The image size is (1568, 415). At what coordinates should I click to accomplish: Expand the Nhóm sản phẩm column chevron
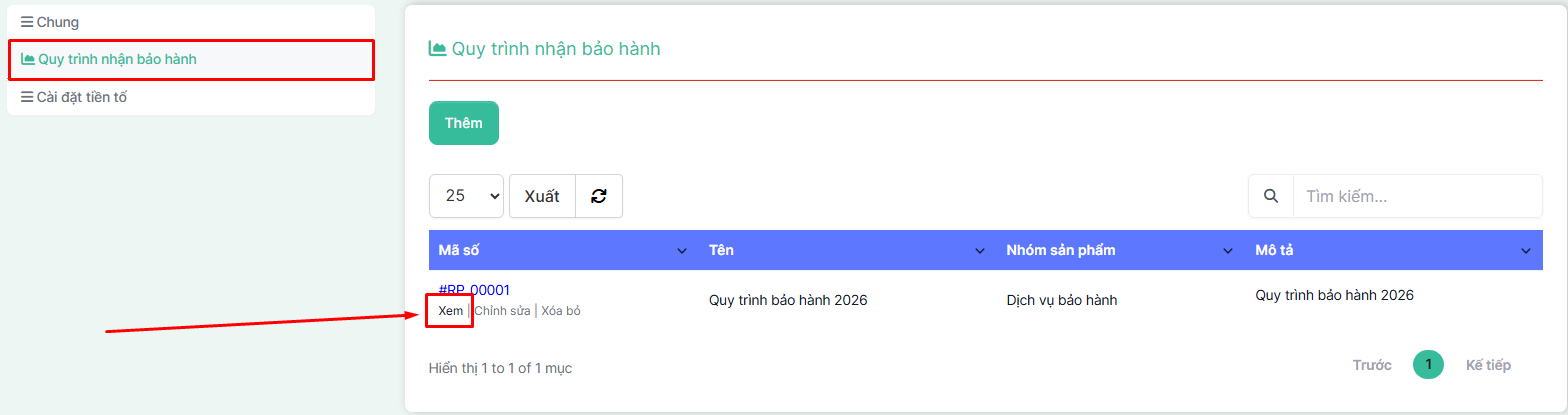pos(1229,250)
